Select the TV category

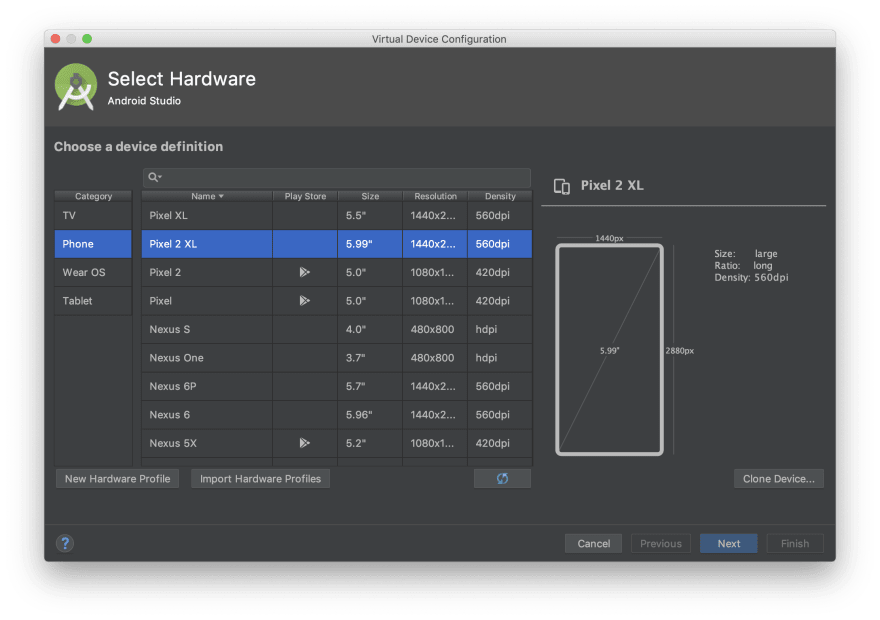click(x=93, y=215)
